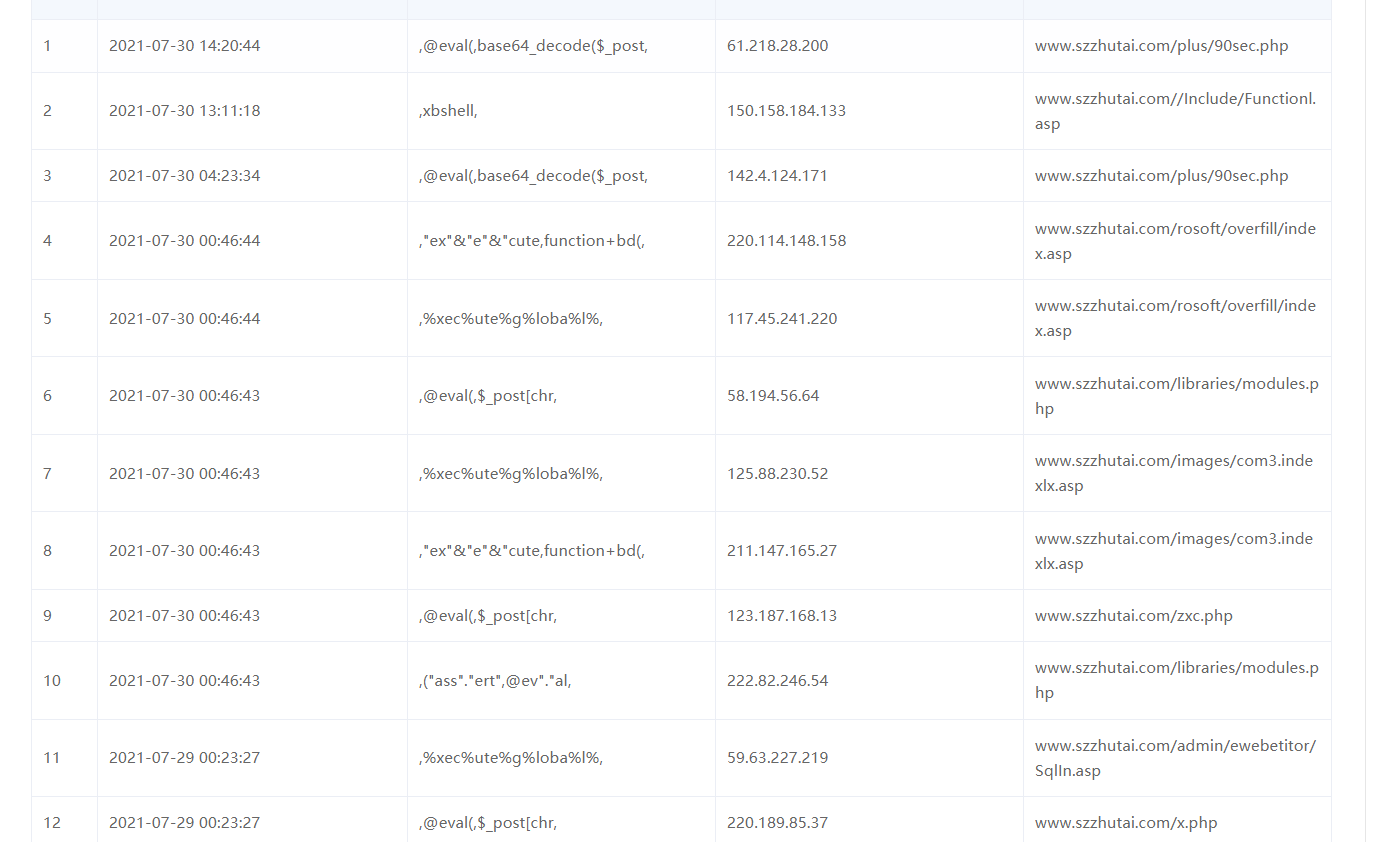Click the IP 222.82.246.54 cell
This screenshot has height=842, width=1388.
(x=777, y=681)
